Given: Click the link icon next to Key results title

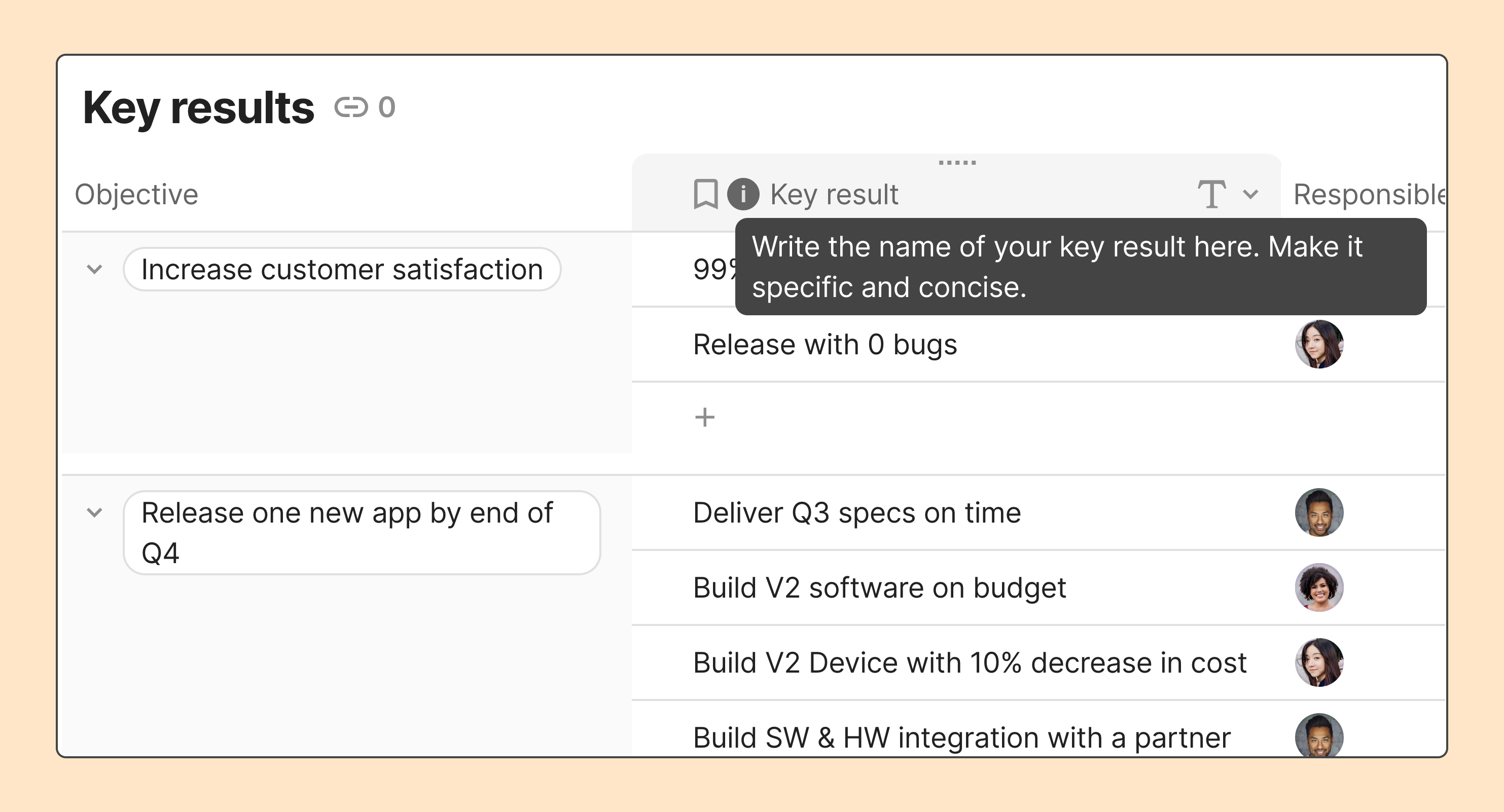Looking at the screenshot, I should point(351,107).
